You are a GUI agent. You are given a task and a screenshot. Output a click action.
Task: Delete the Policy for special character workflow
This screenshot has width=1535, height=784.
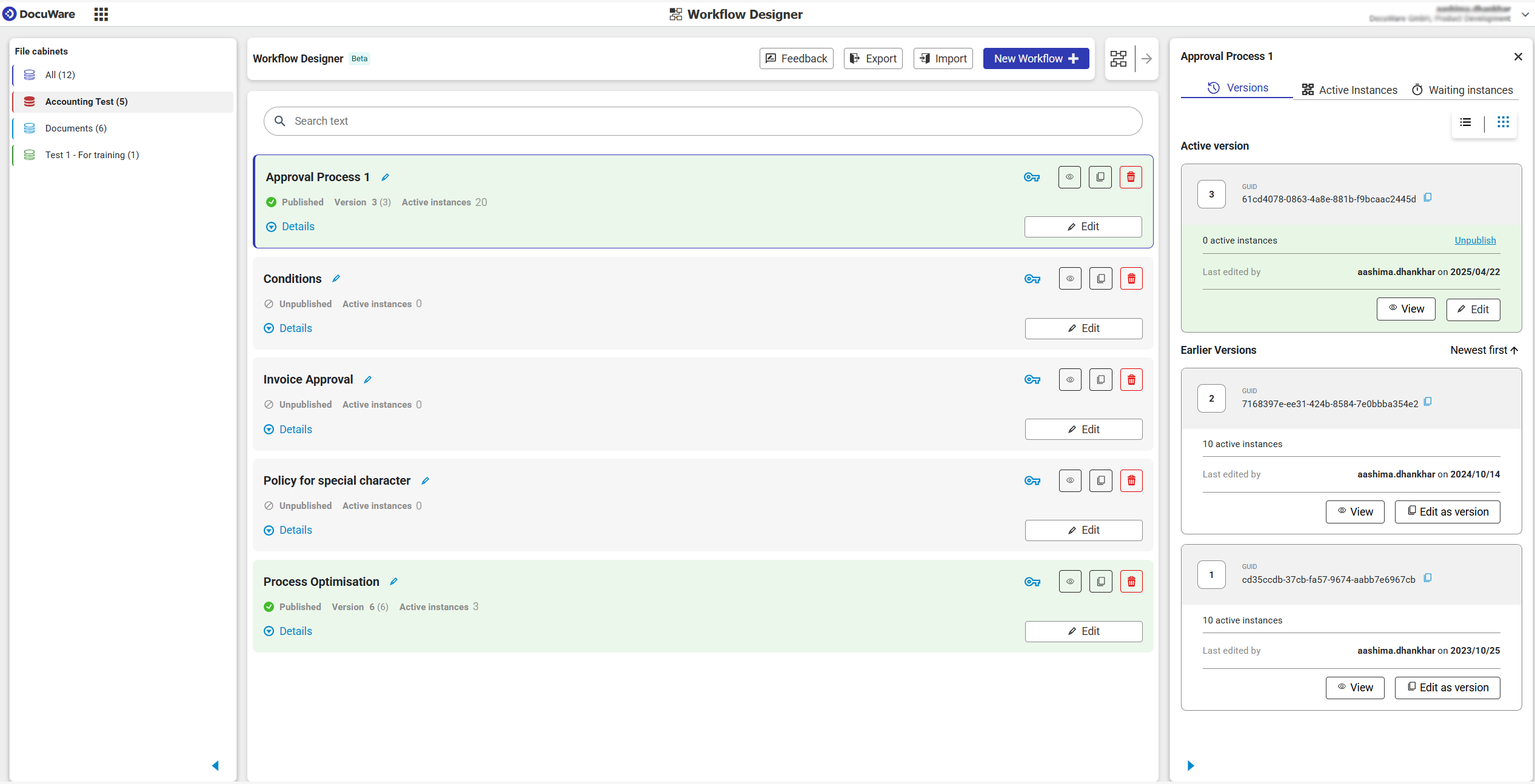(x=1131, y=480)
